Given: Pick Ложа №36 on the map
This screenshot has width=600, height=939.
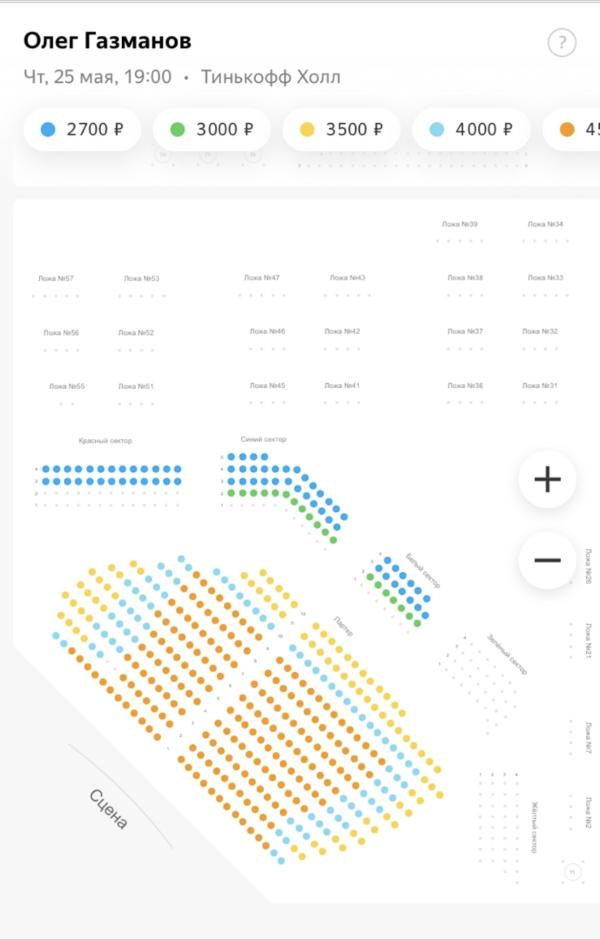Looking at the screenshot, I should (x=465, y=386).
